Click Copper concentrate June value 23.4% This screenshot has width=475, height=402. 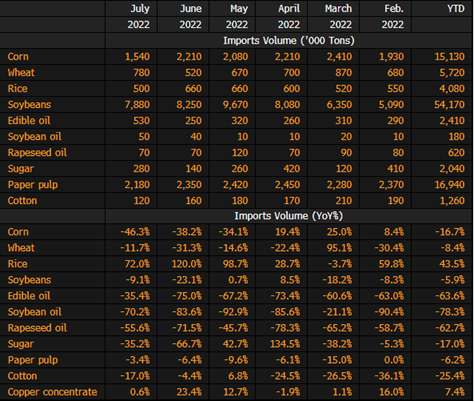point(189,392)
